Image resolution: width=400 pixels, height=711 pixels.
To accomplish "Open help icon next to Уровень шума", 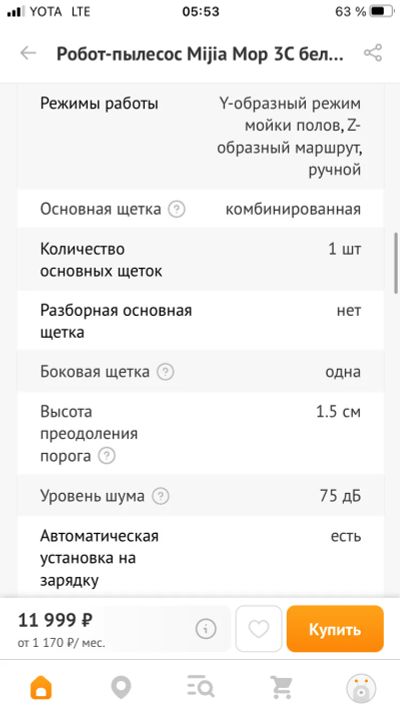I will [x=160, y=496].
